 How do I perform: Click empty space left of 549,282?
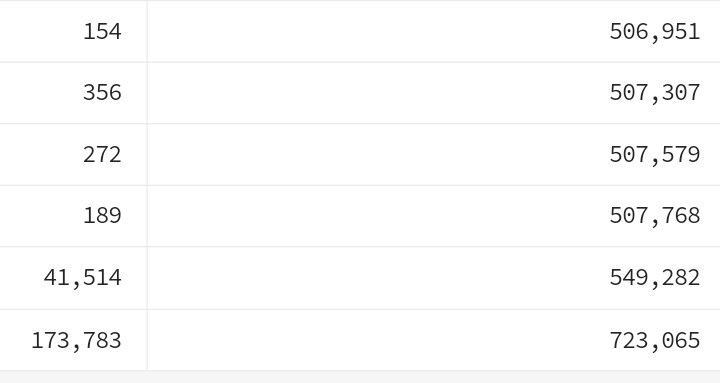[x=377, y=278]
